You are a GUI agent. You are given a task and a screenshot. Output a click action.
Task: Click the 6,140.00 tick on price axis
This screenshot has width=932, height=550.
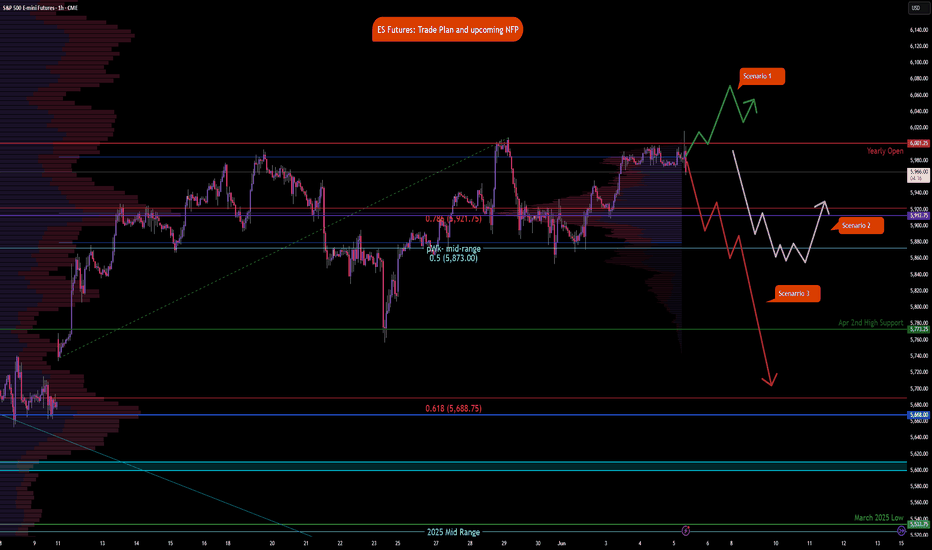tap(918, 30)
